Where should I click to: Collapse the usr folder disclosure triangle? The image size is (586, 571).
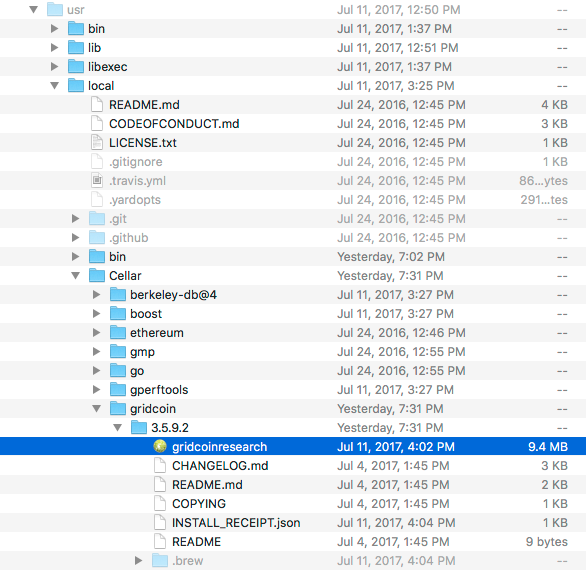click(x=34, y=9)
